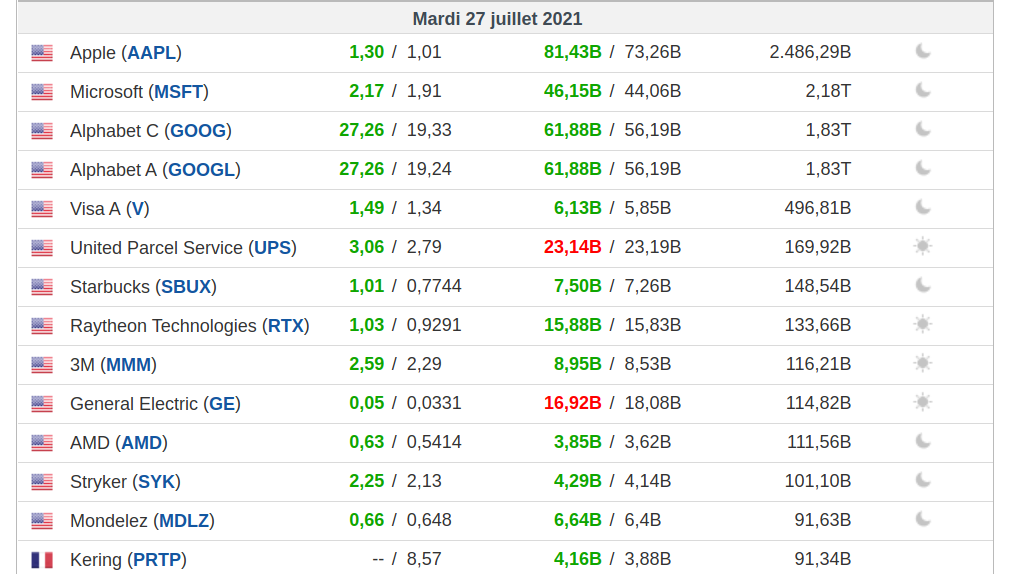Click Starbucks EPS value 1,01
Image resolution: width=1010 pixels, height=574 pixels.
coord(367,286)
